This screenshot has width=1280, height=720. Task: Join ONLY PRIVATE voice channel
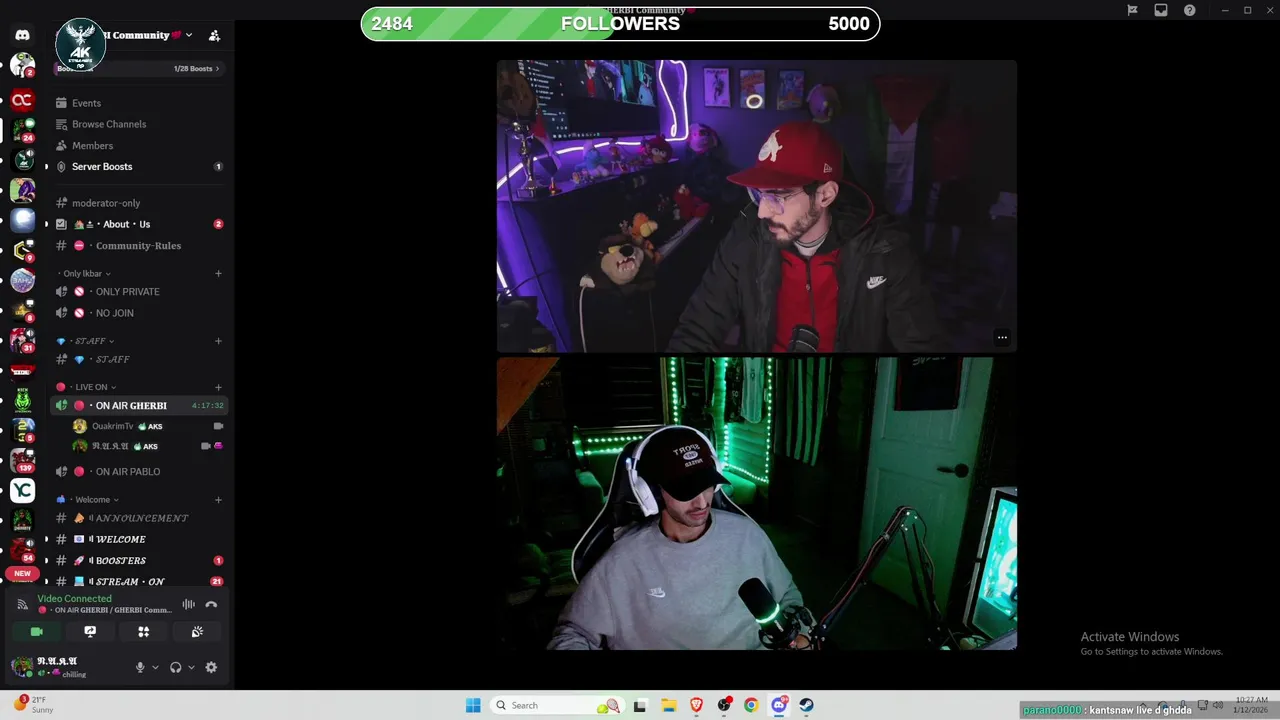pos(139,292)
